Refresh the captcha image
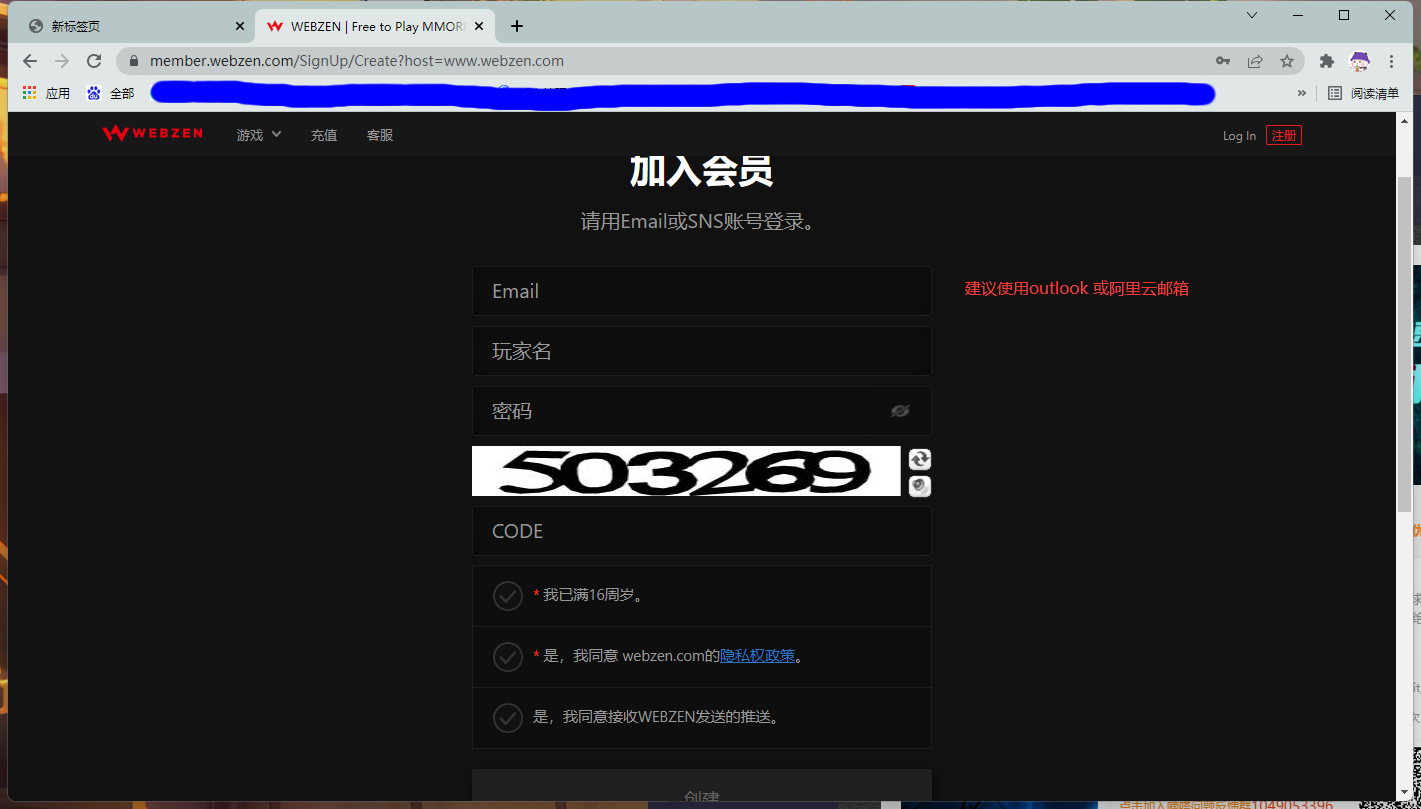Viewport: 1421px width, 809px height. pyautogui.click(x=920, y=459)
